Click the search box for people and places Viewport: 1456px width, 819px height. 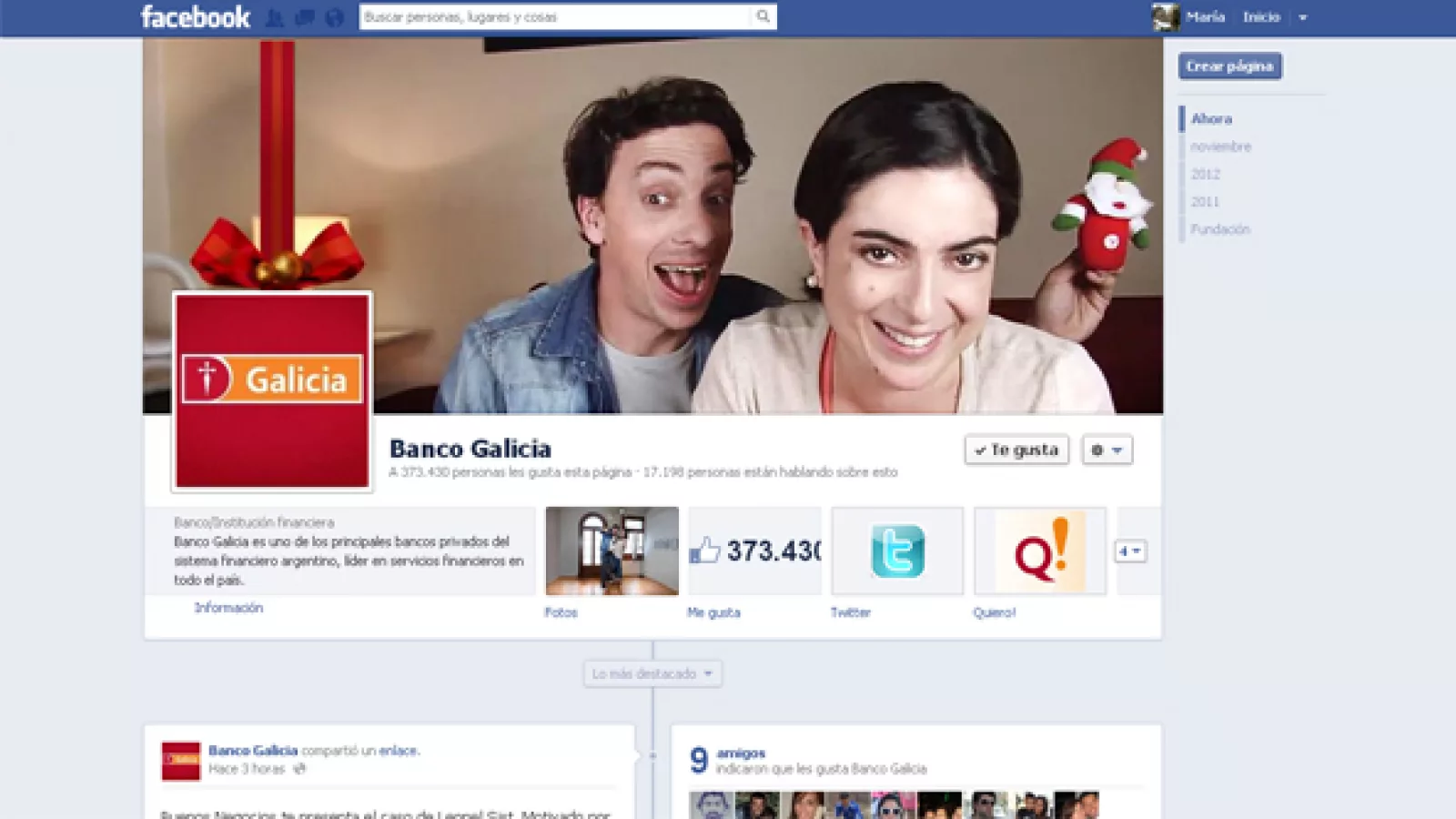pyautogui.click(x=555, y=16)
